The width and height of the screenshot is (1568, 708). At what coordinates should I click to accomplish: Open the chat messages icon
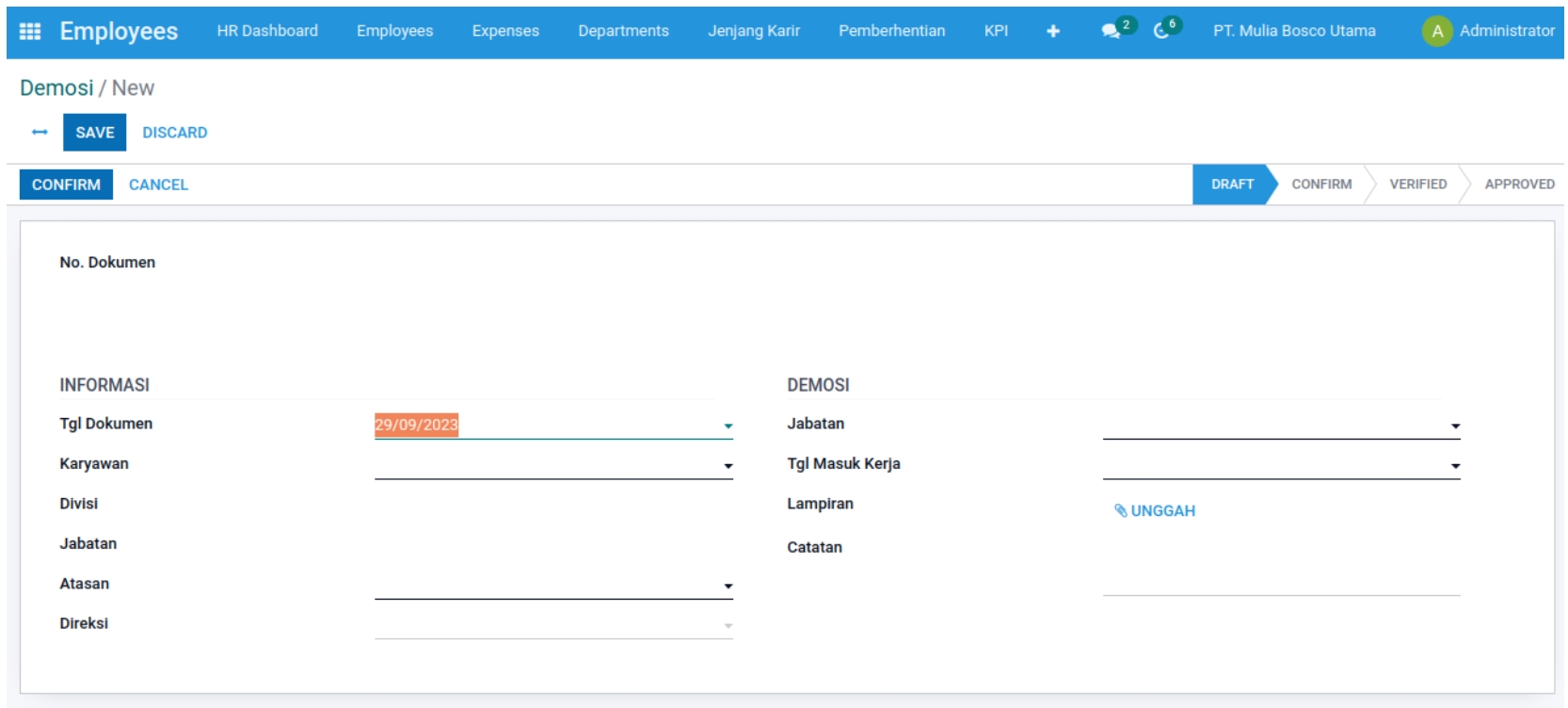(1112, 31)
